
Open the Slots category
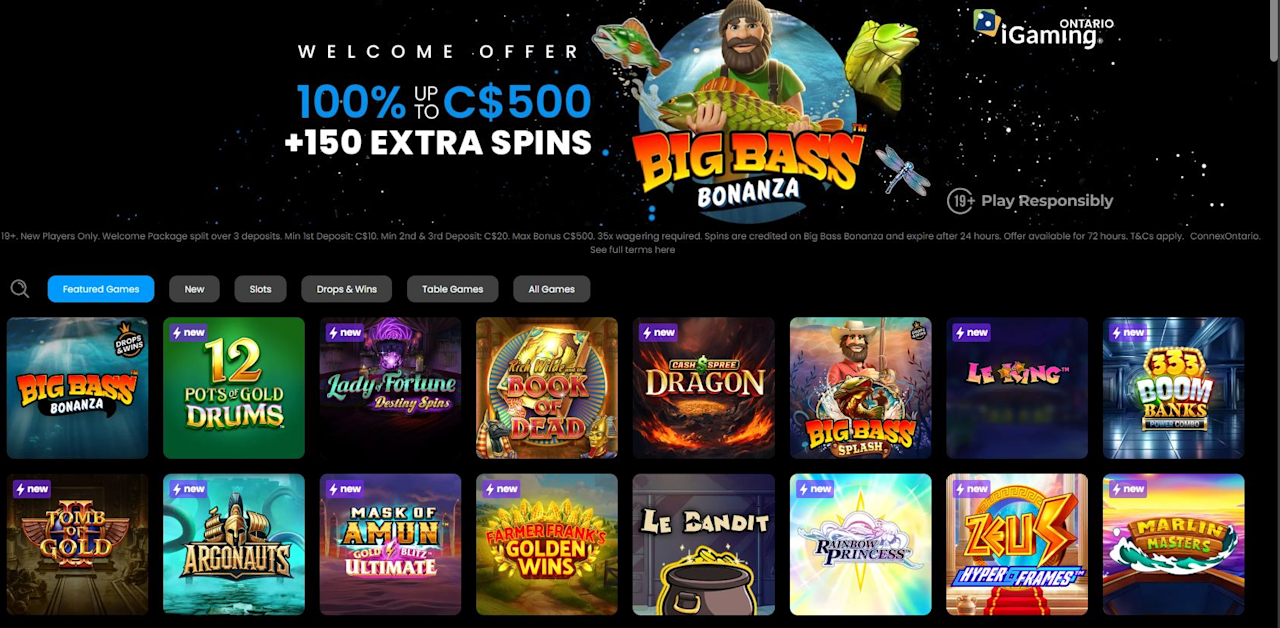point(260,289)
